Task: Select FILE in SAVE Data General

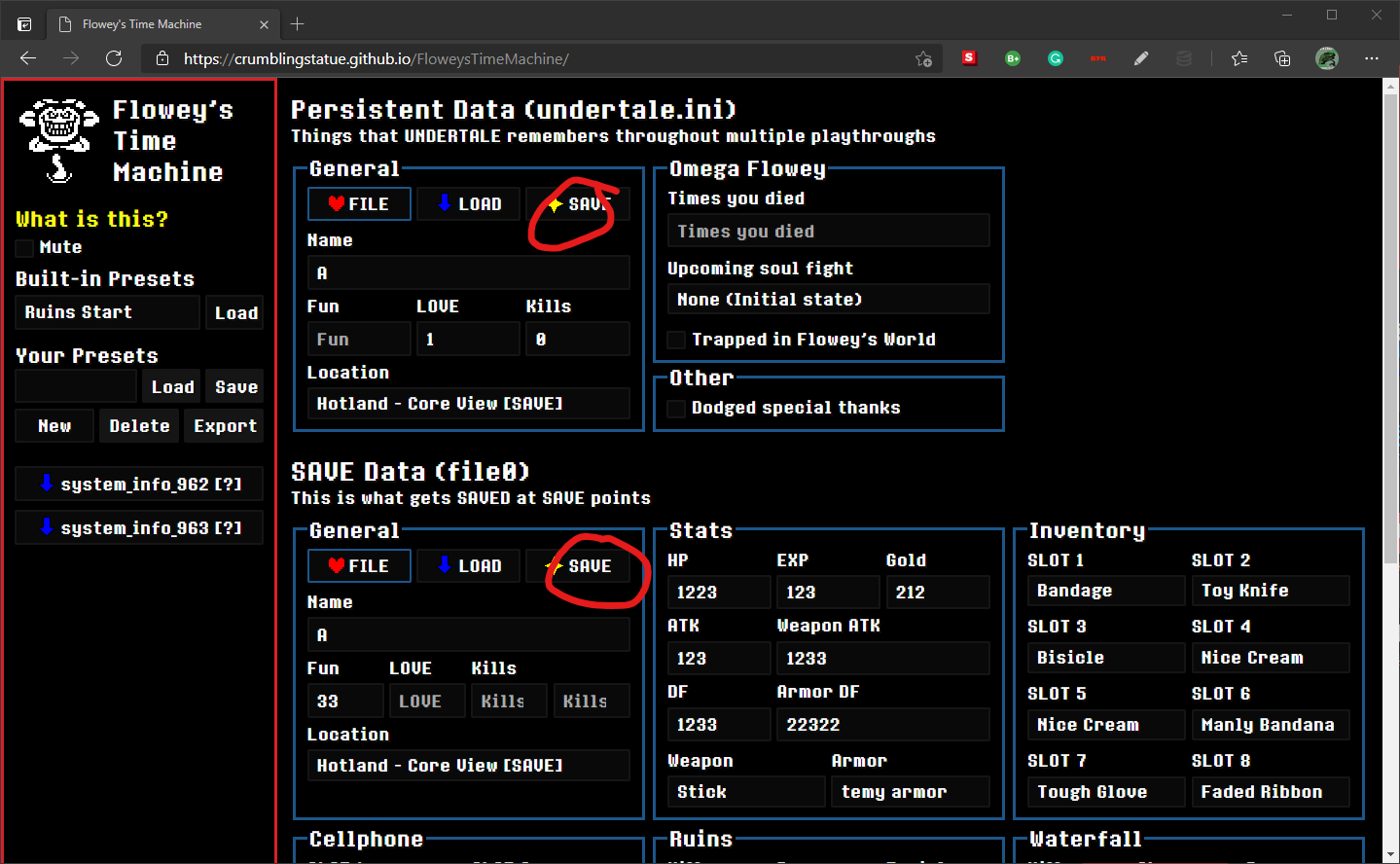Action: pos(359,566)
